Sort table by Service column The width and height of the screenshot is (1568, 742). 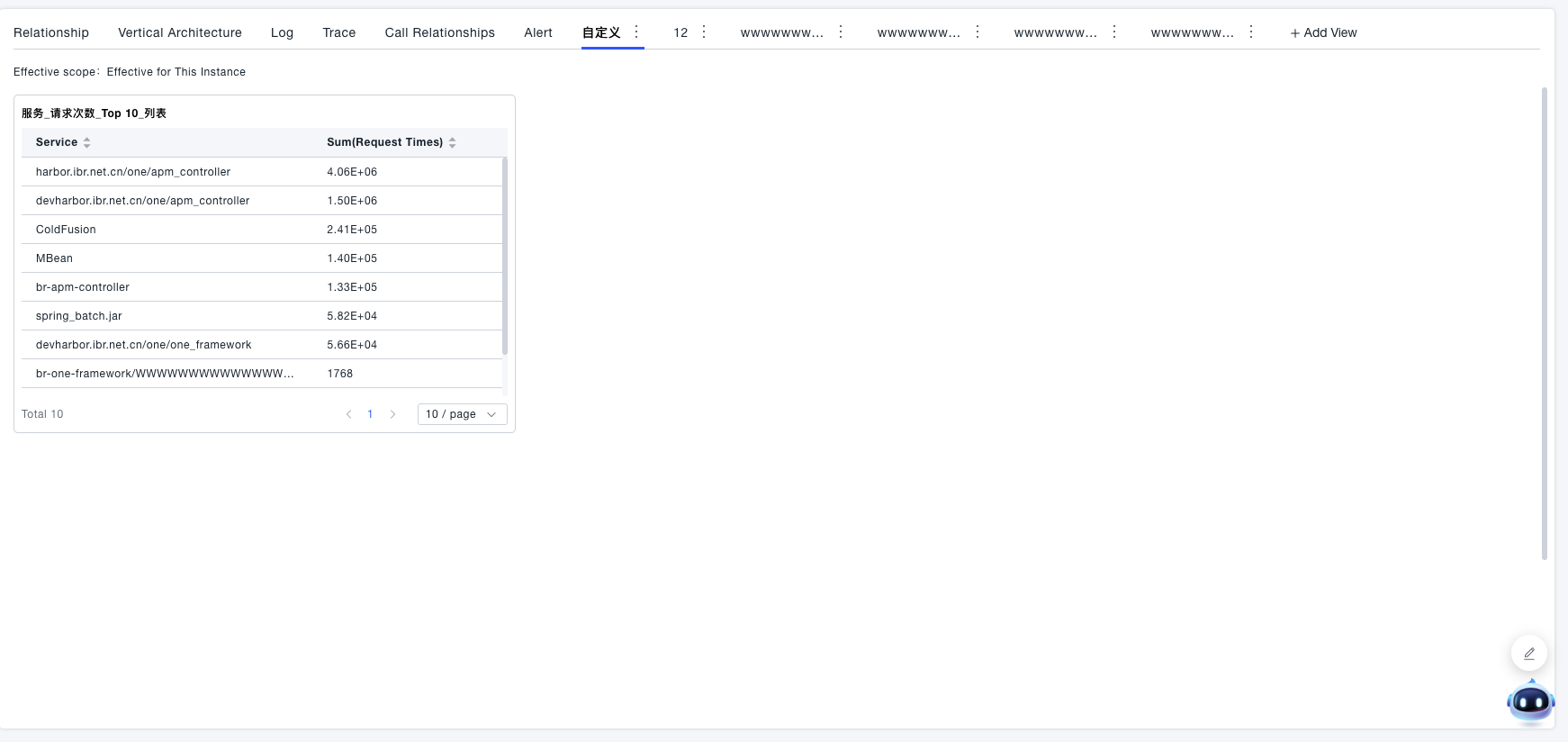(x=86, y=142)
